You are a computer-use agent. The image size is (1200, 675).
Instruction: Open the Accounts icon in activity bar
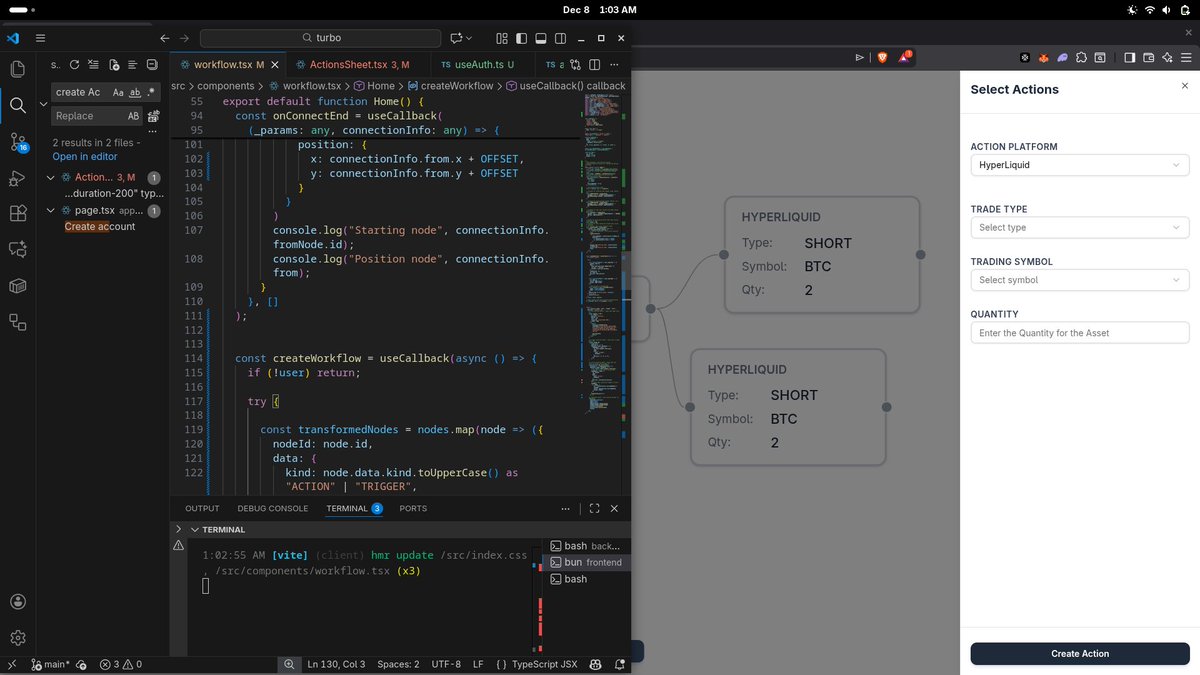pos(17,601)
